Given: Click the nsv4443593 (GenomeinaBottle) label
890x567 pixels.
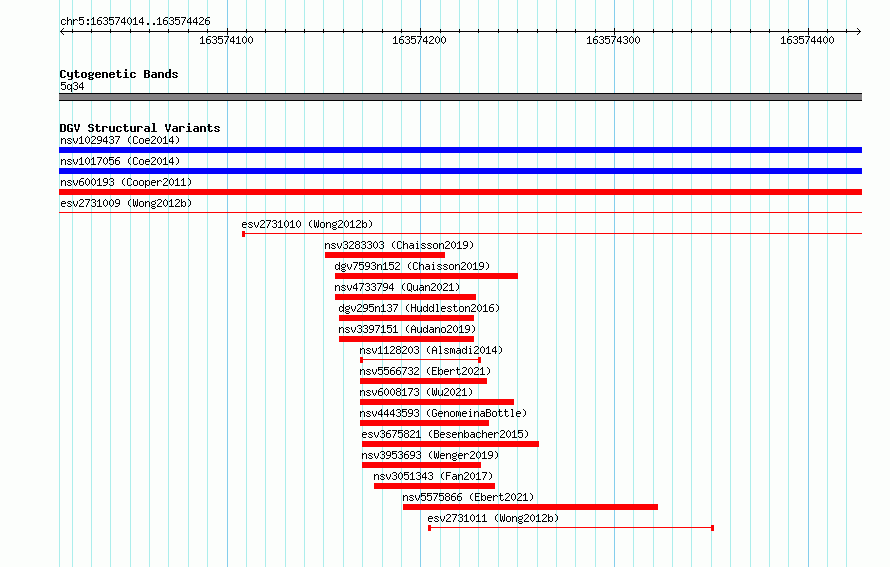Looking at the screenshot, I should click(443, 413).
